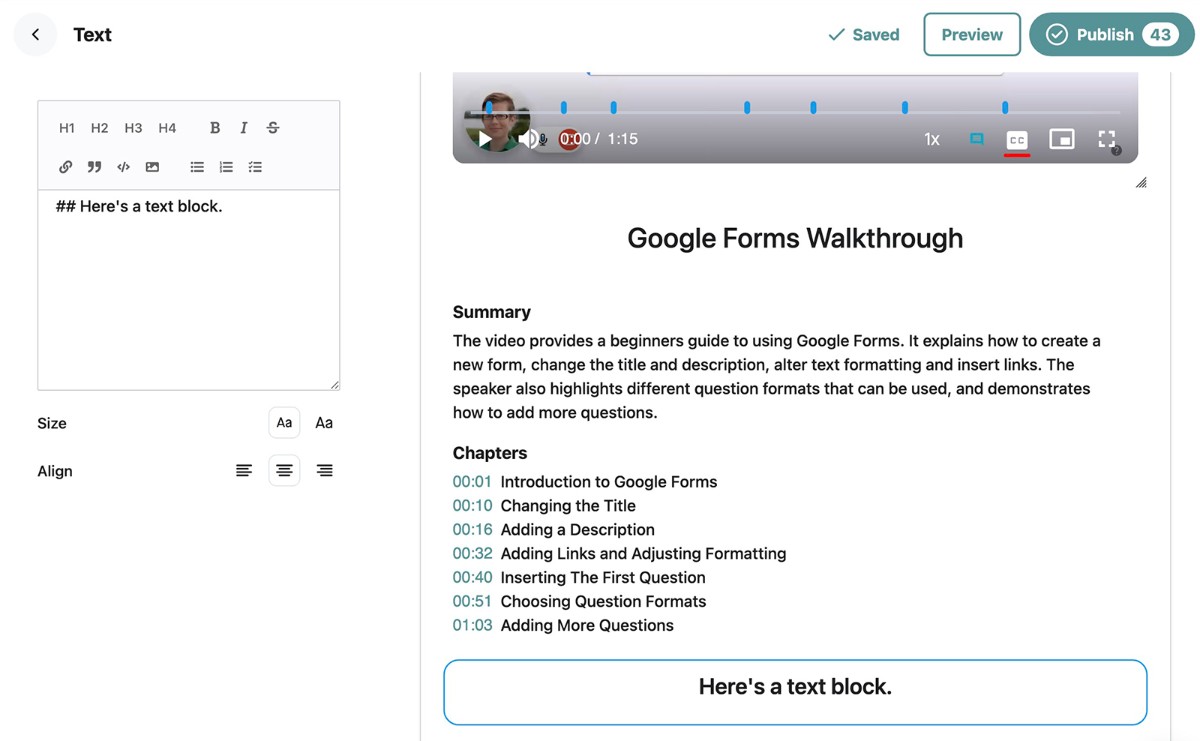Align text to the center
Image resolution: width=1200 pixels, height=741 pixels.
coord(284,471)
